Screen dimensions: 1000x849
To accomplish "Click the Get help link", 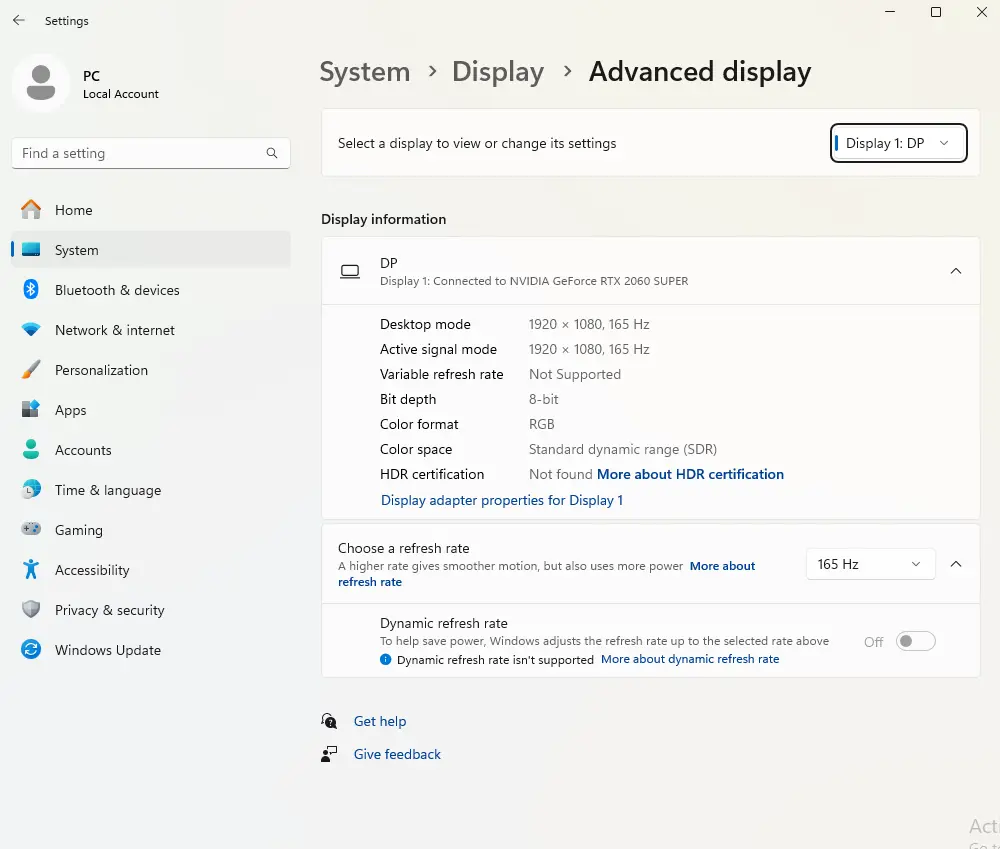I will point(380,721).
